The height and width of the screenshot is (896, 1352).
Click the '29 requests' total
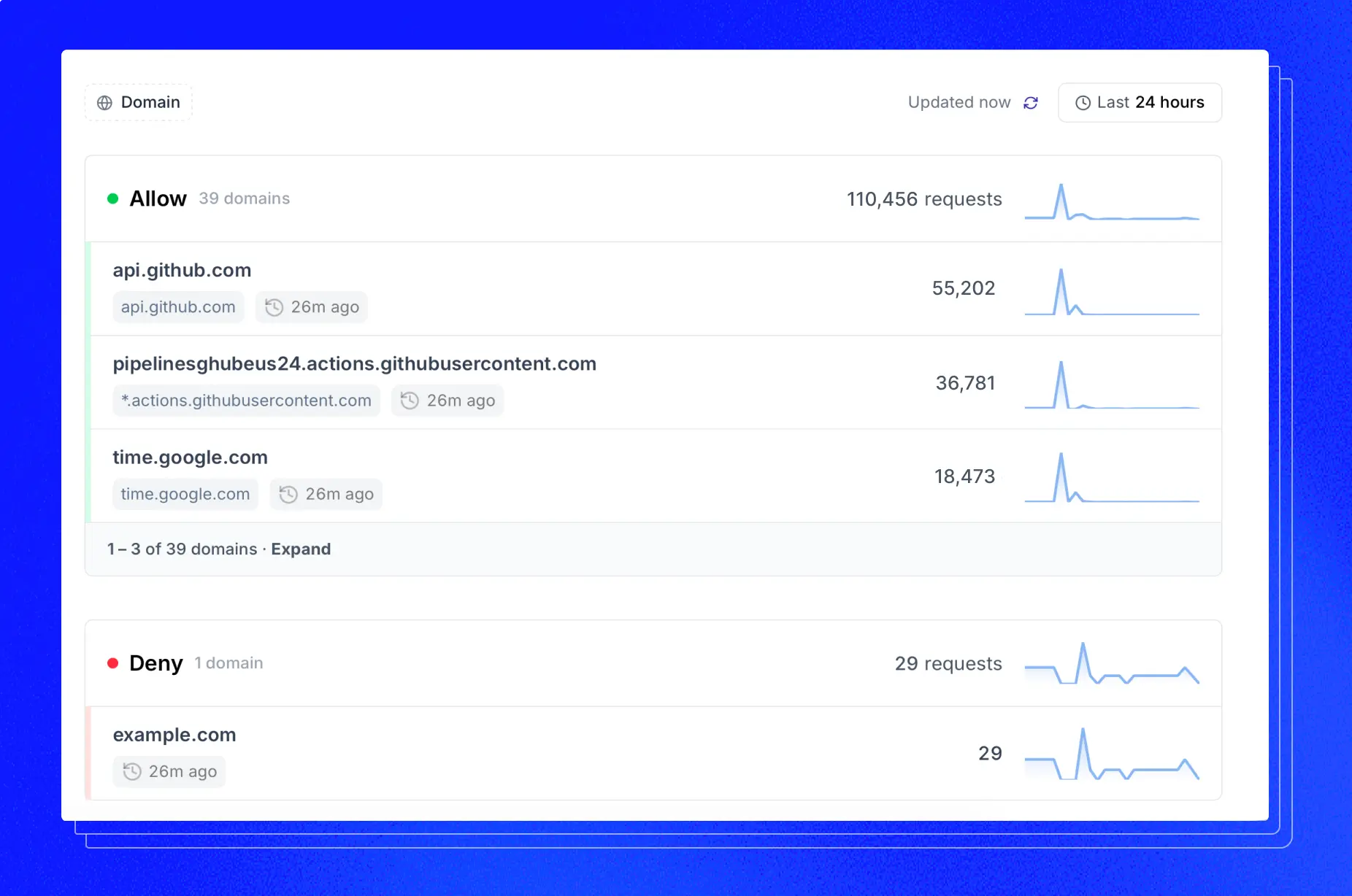pyautogui.click(x=948, y=663)
